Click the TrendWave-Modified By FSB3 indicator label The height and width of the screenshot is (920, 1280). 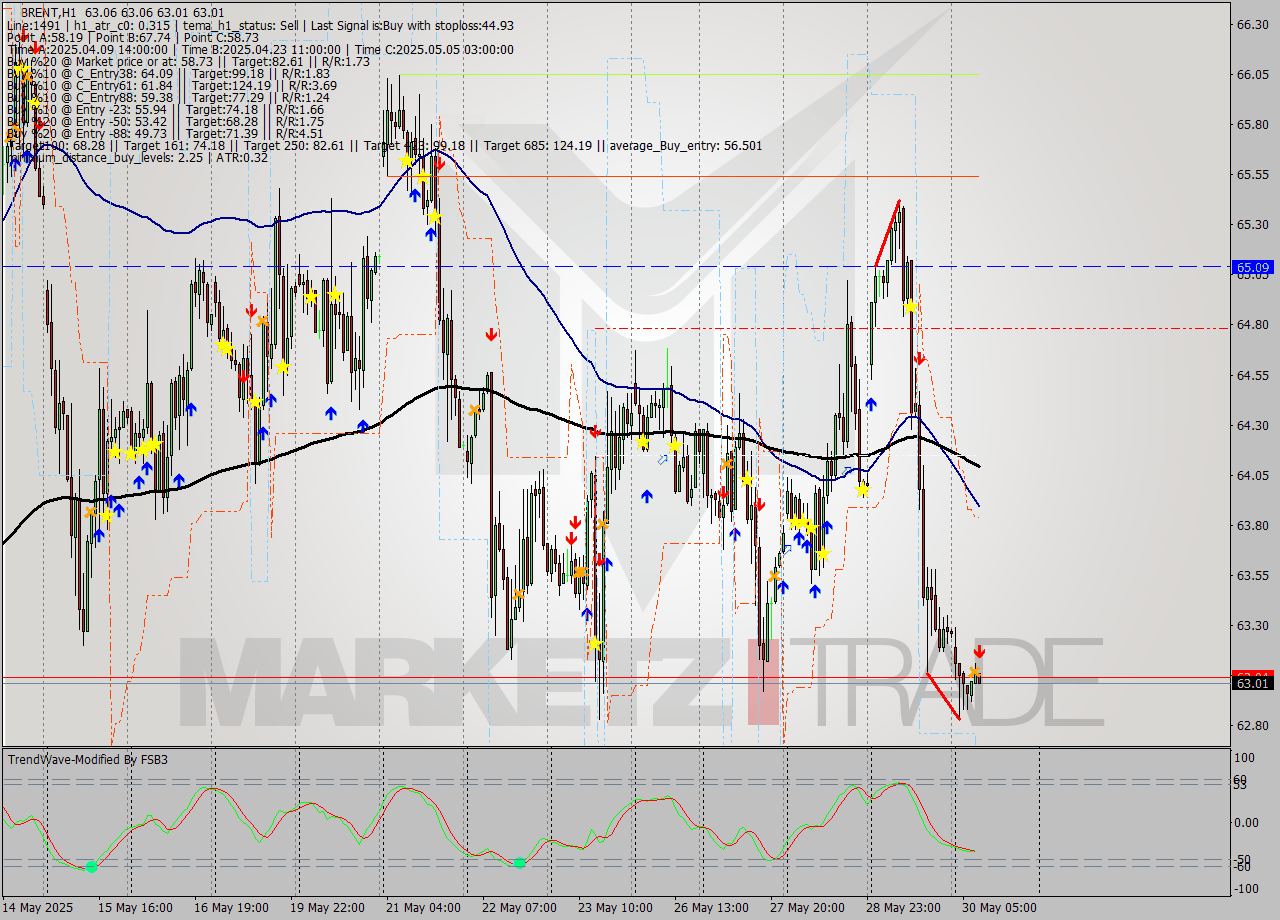[x=87, y=759]
